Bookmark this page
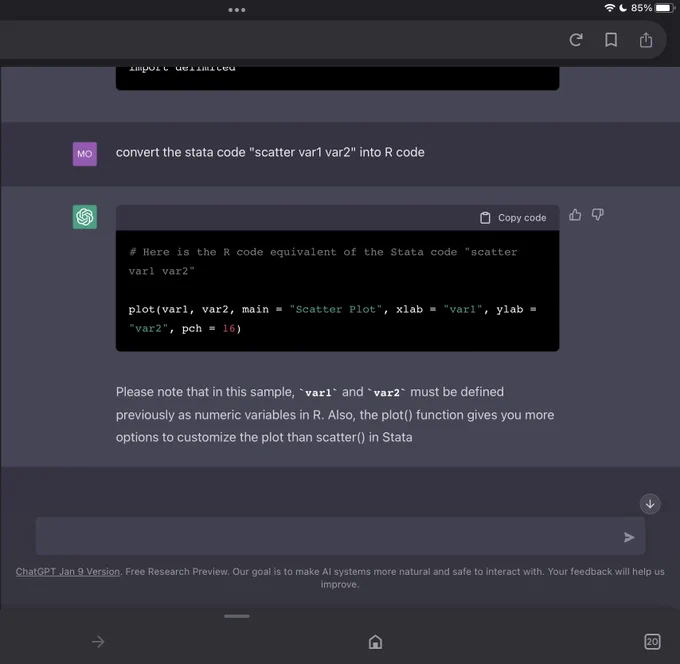 (x=611, y=40)
